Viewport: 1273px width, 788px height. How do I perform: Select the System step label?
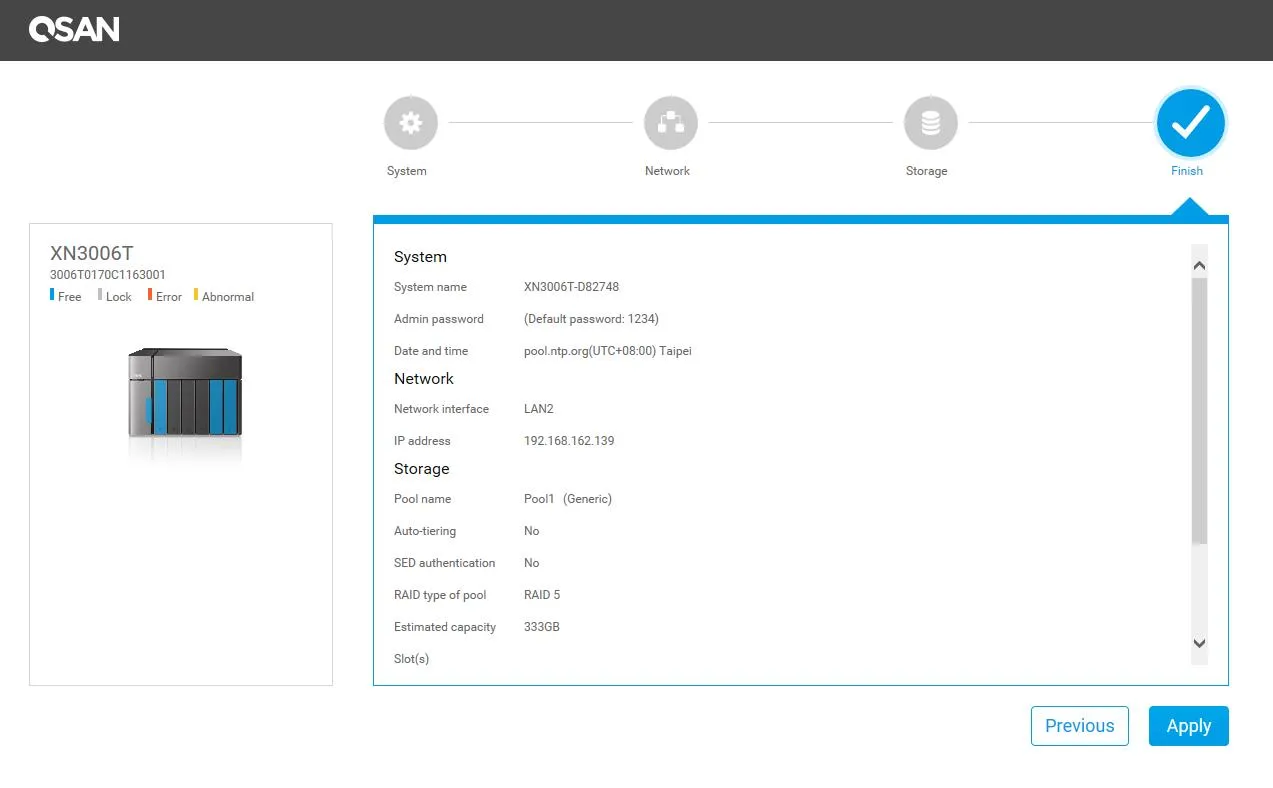[x=407, y=171]
